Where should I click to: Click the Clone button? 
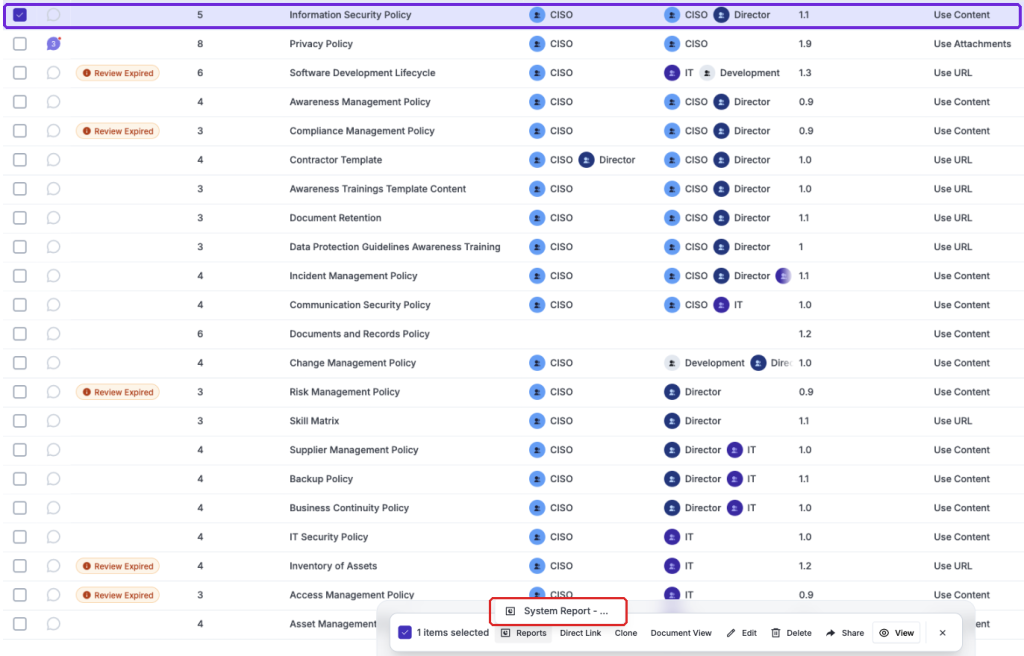(626, 632)
